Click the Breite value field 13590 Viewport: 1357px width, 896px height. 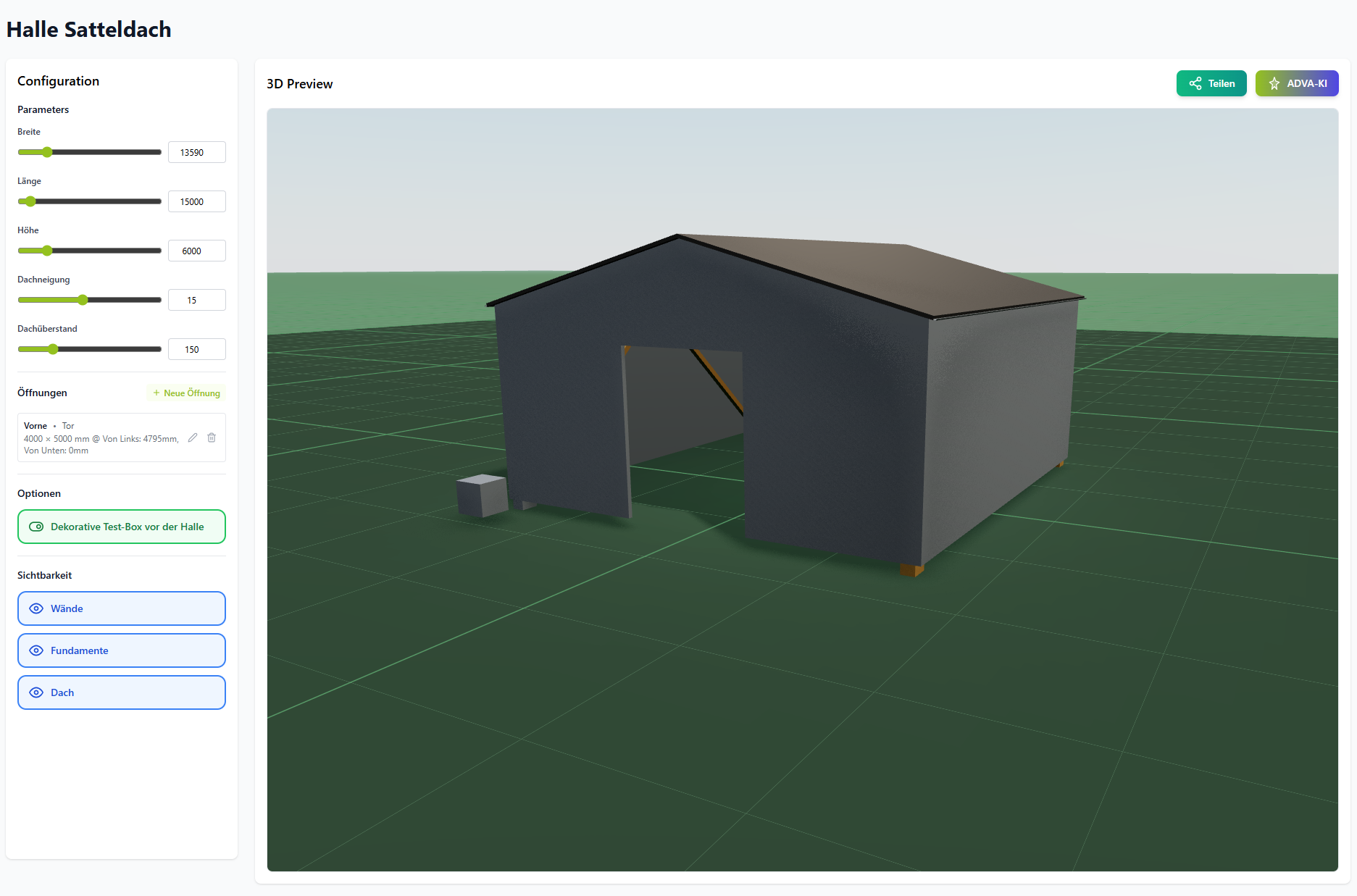click(196, 152)
